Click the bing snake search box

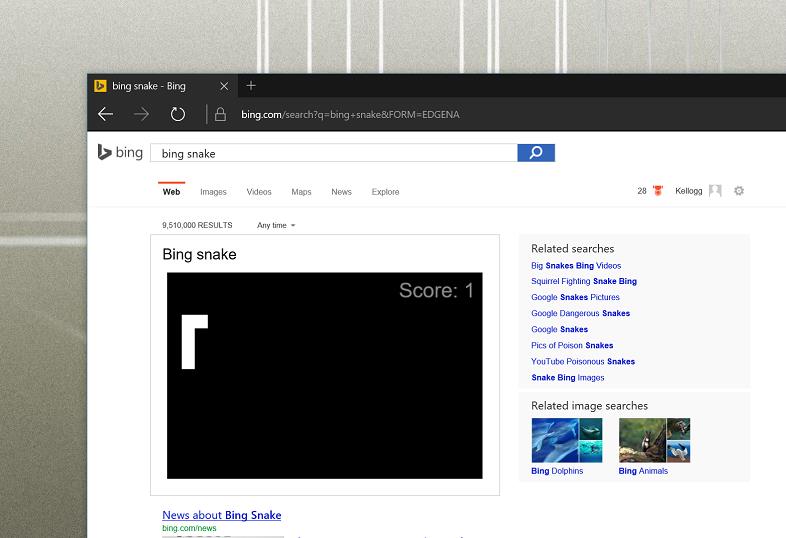pos(334,153)
